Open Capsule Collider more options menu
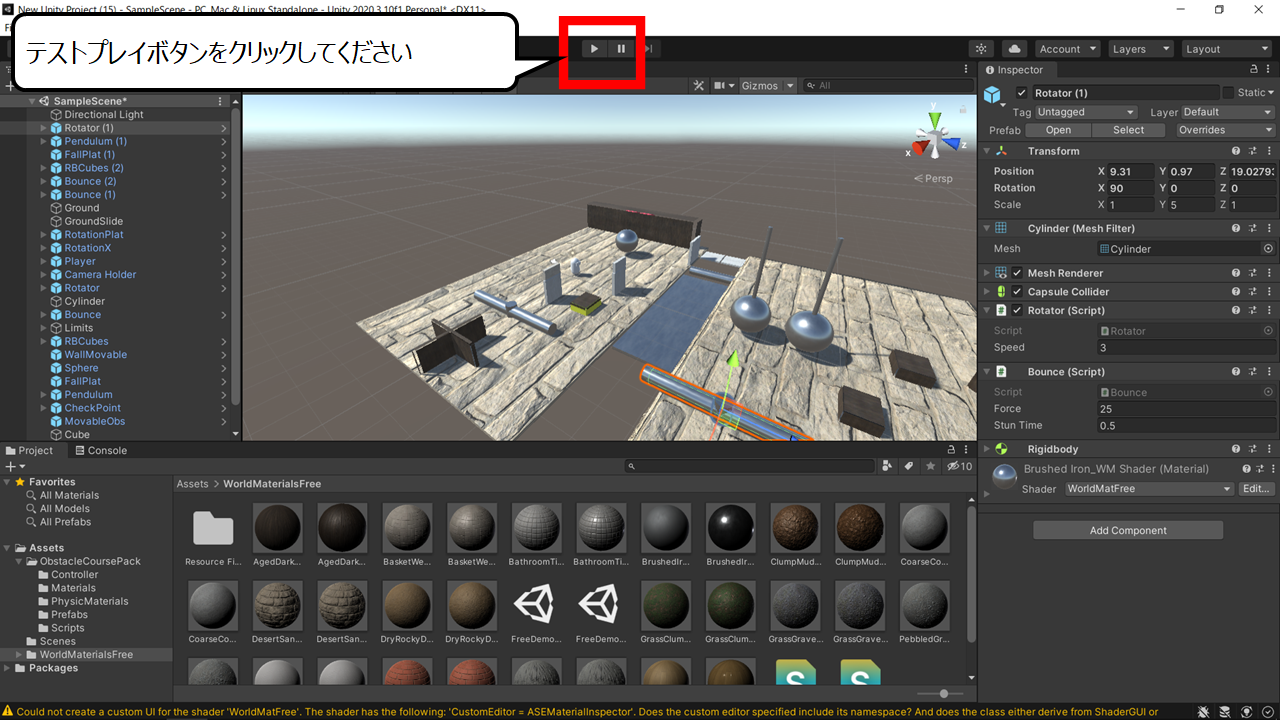The height and width of the screenshot is (720, 1280). pyautogui.click(x=1269, y=292)
